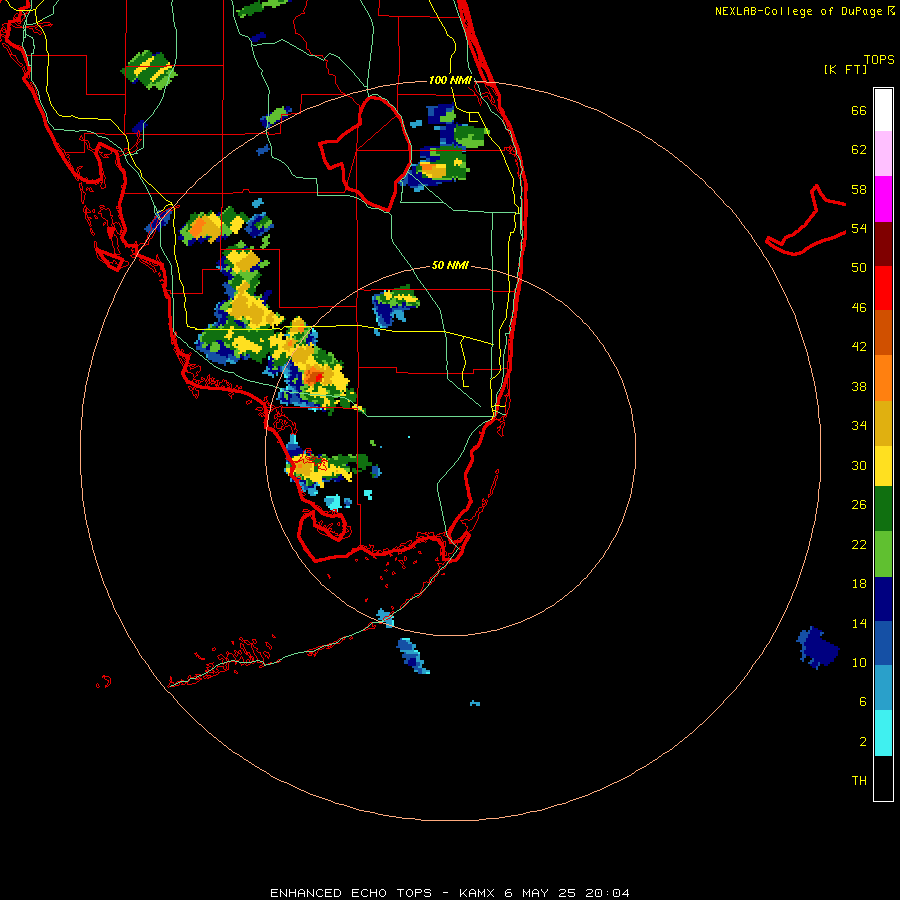
Task: Click the 50 NMI range ring label
Action: (x=450, y=265)
